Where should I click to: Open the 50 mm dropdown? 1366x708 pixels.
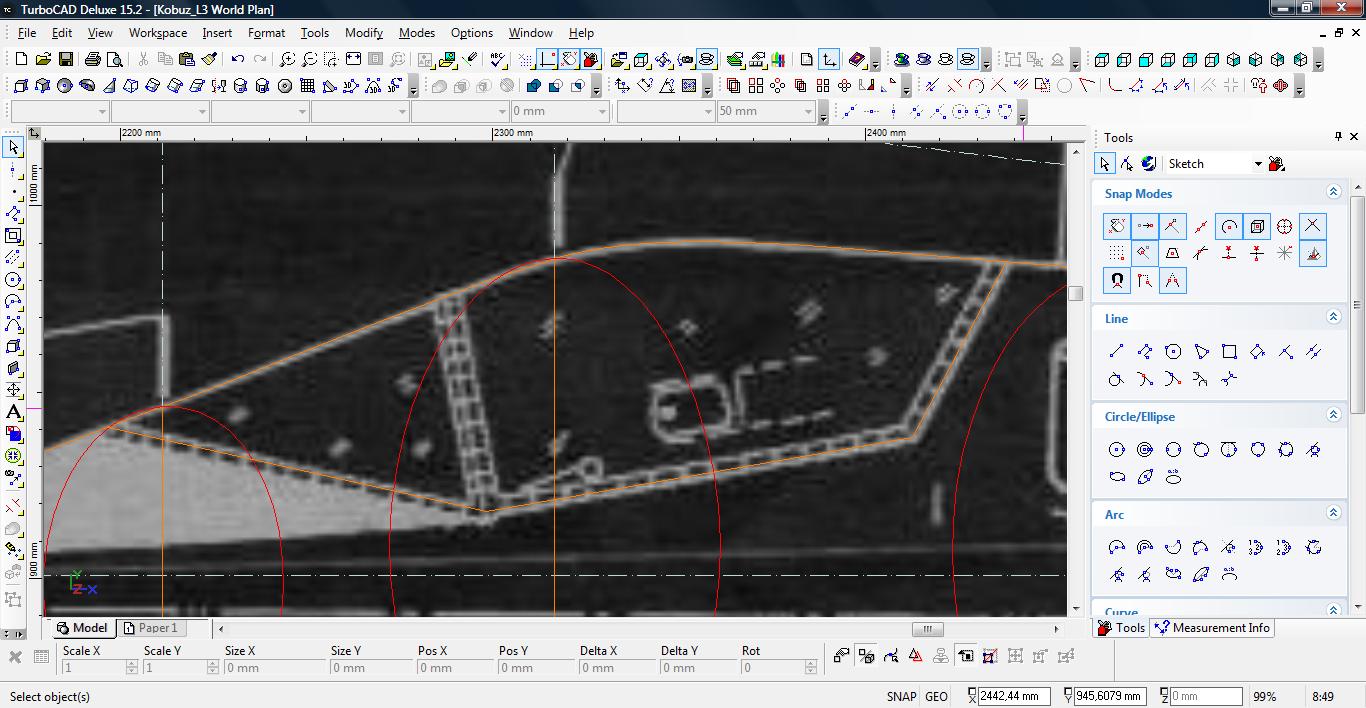click(809, 111)
